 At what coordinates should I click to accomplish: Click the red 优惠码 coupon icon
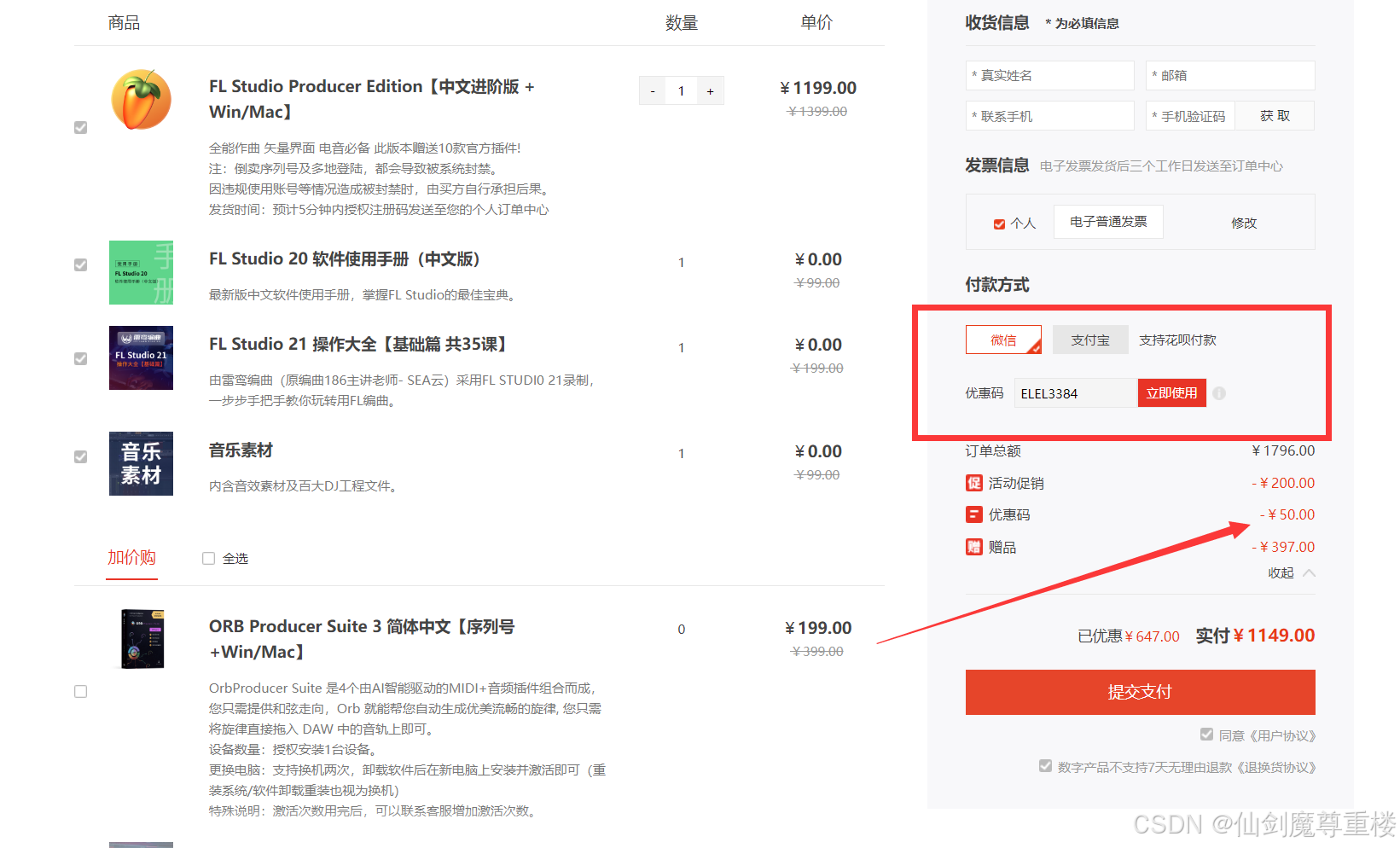point(973,514)
